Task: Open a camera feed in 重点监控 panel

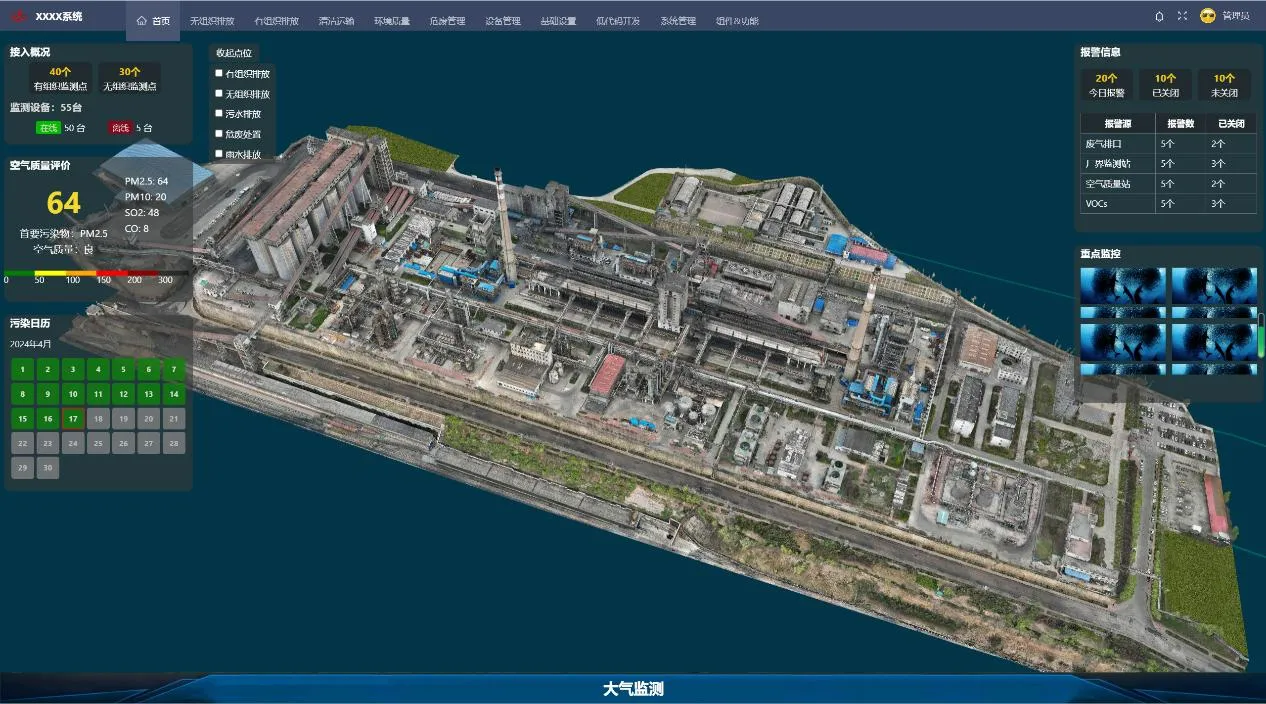Action: (x=1121, y=285)
